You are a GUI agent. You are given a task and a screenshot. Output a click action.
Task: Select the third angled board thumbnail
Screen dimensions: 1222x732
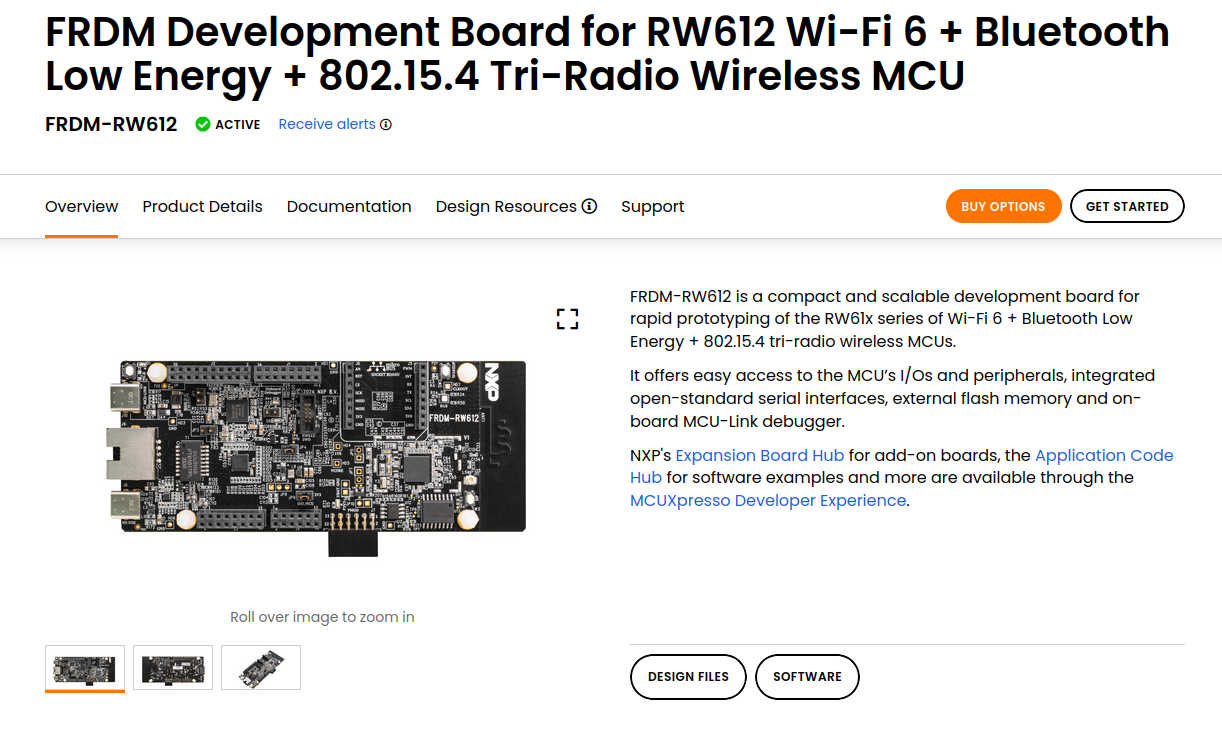[x=261, y=667]
